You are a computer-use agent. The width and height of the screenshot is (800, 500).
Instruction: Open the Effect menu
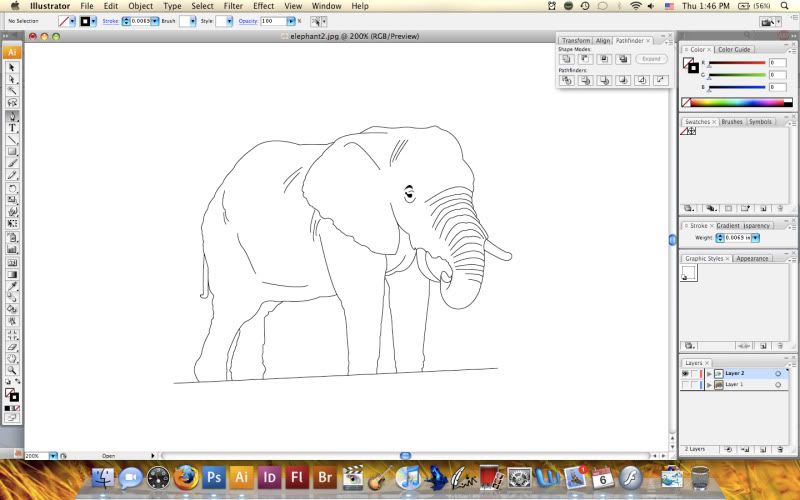click(x=263, y=6)
